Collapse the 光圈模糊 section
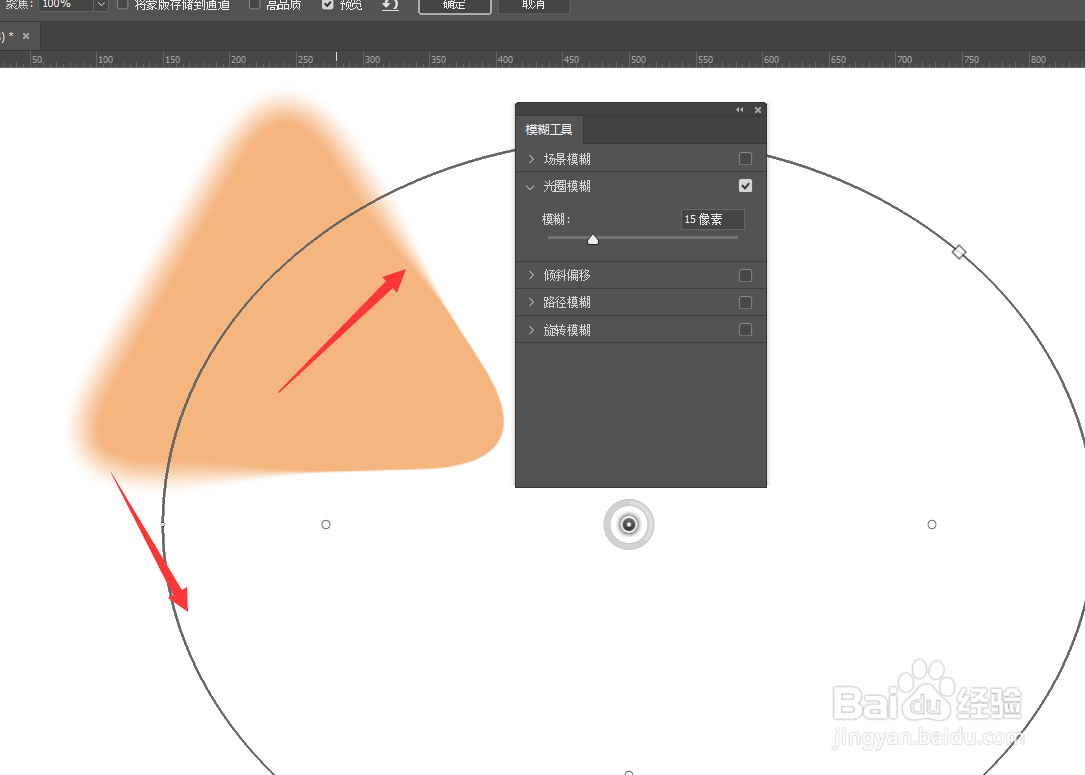1085x775 pixels. [531, 187]
